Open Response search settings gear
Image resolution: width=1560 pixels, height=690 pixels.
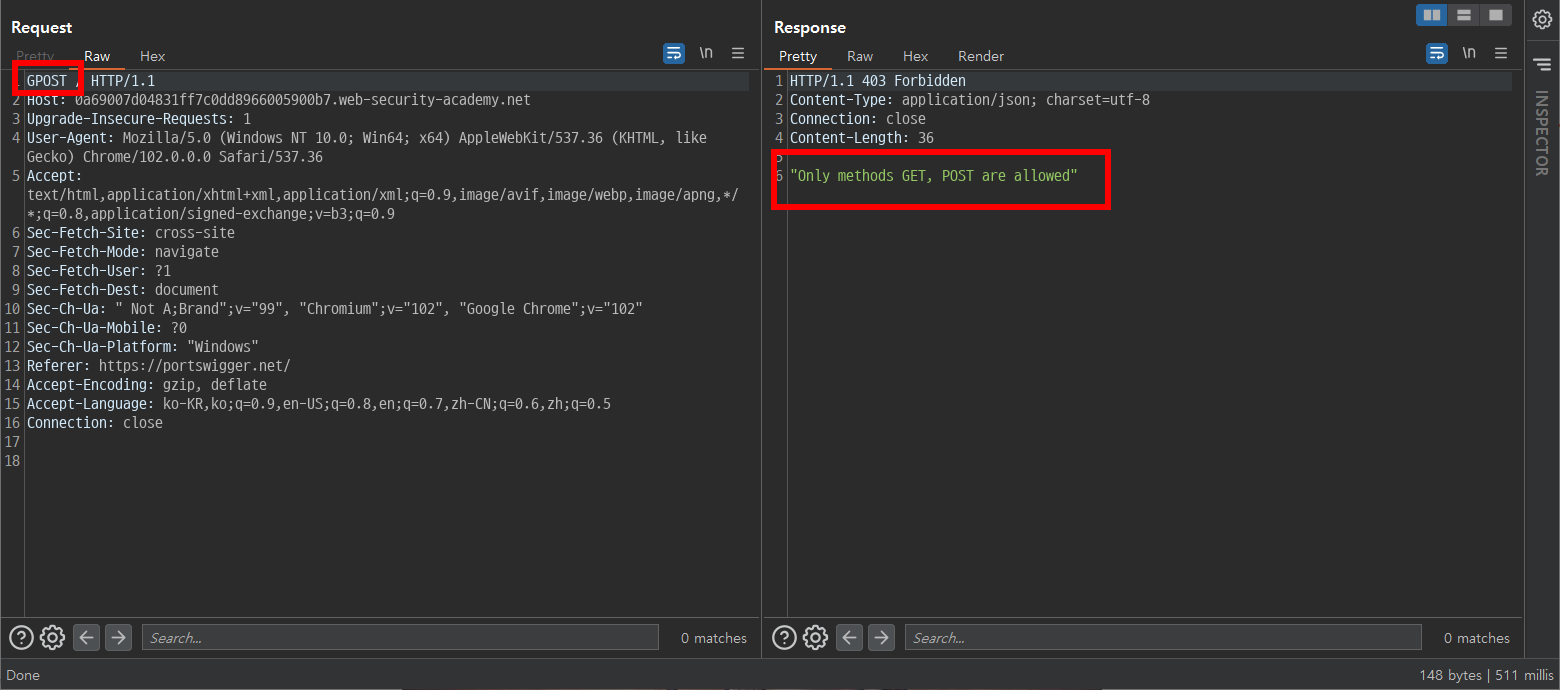(x=816, y=637)
